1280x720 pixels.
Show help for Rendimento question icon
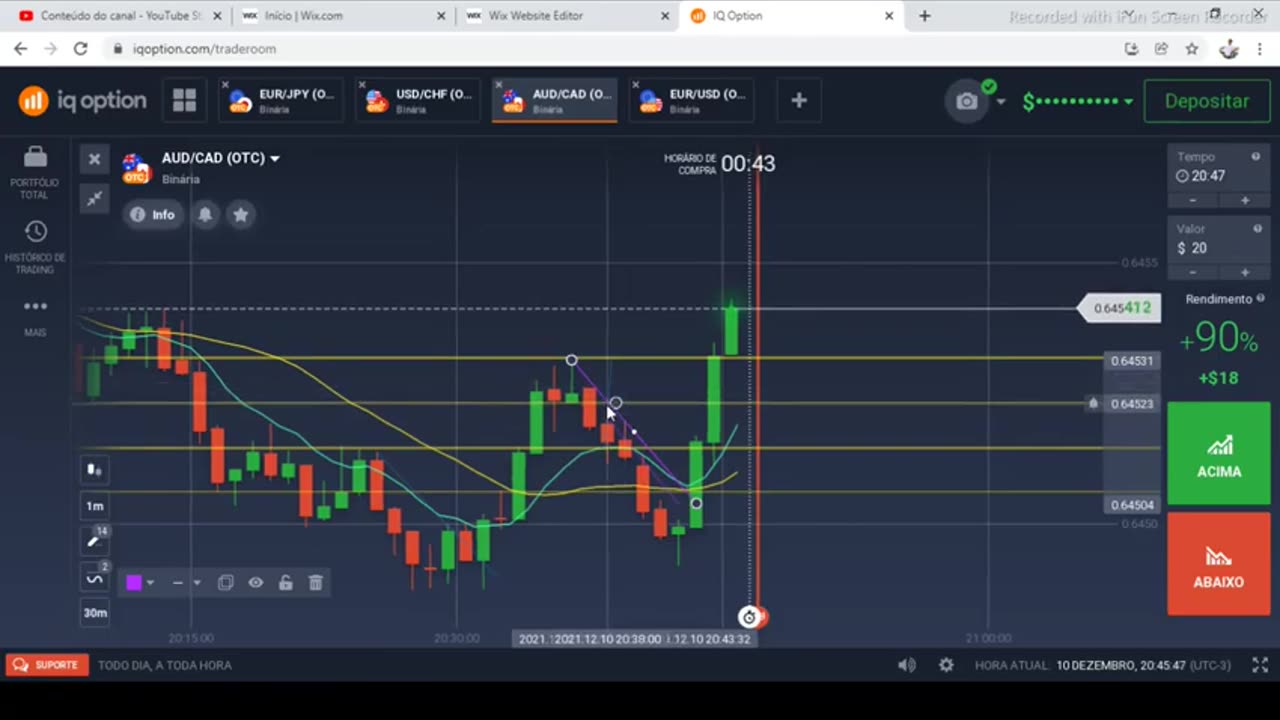(x=1262, y=299)
